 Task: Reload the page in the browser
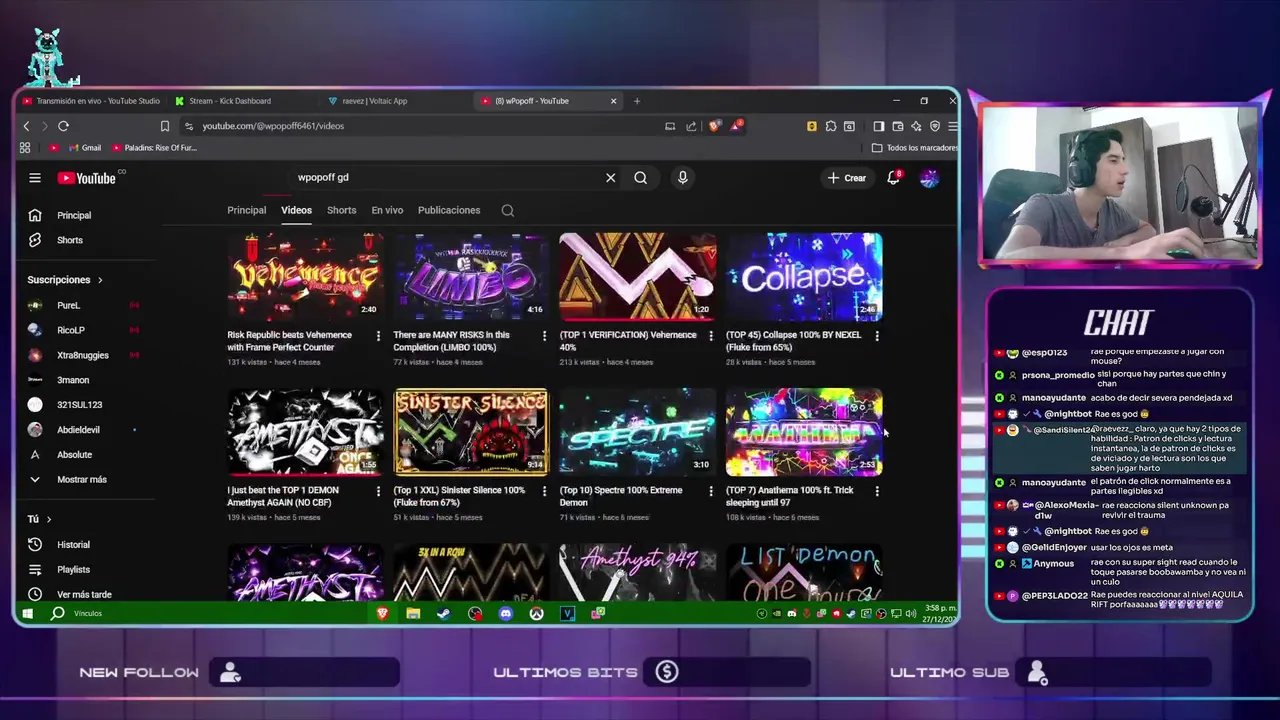tap(63, 126)
